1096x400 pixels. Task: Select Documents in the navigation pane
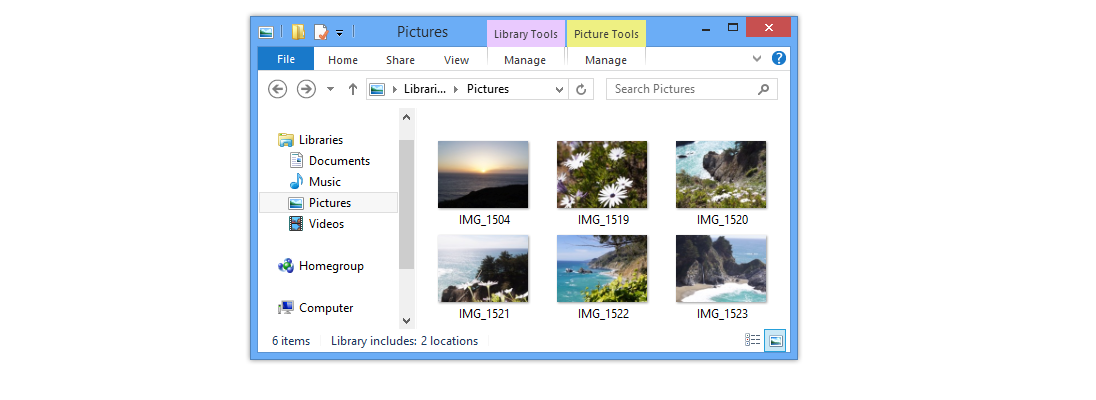[x=339, y=161]
